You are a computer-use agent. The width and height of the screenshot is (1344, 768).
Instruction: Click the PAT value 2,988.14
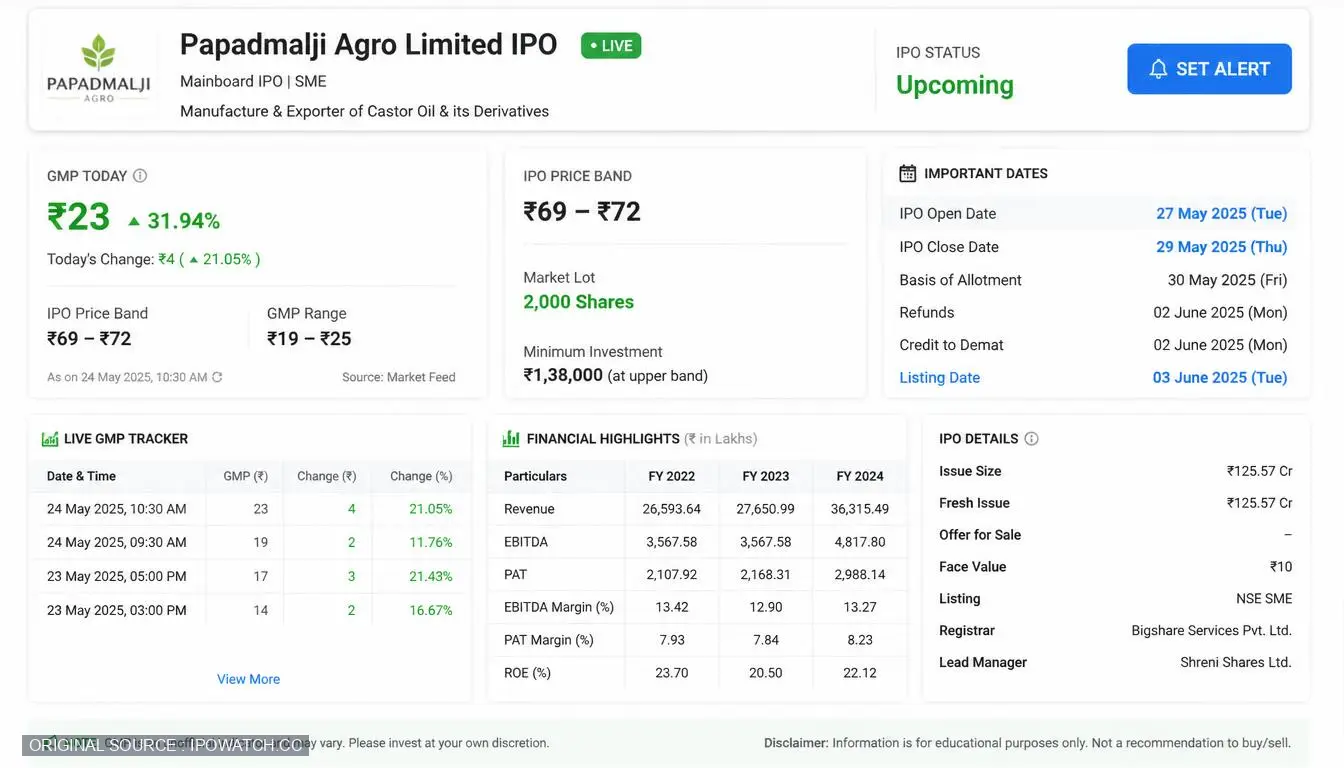click(x=860, y=575)
